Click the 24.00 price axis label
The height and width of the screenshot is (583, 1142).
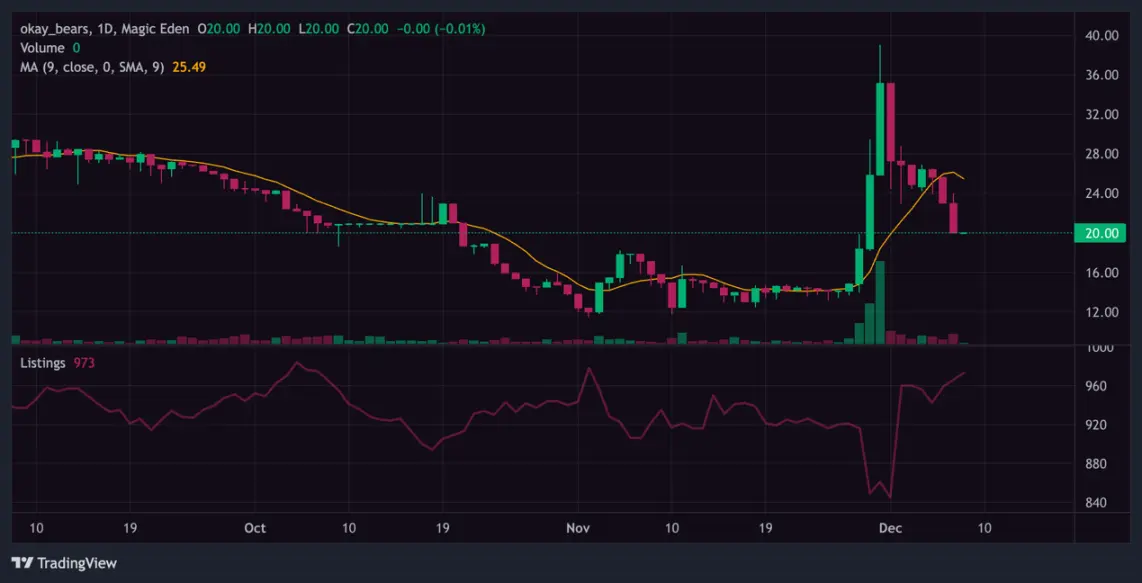point(1100,194)
